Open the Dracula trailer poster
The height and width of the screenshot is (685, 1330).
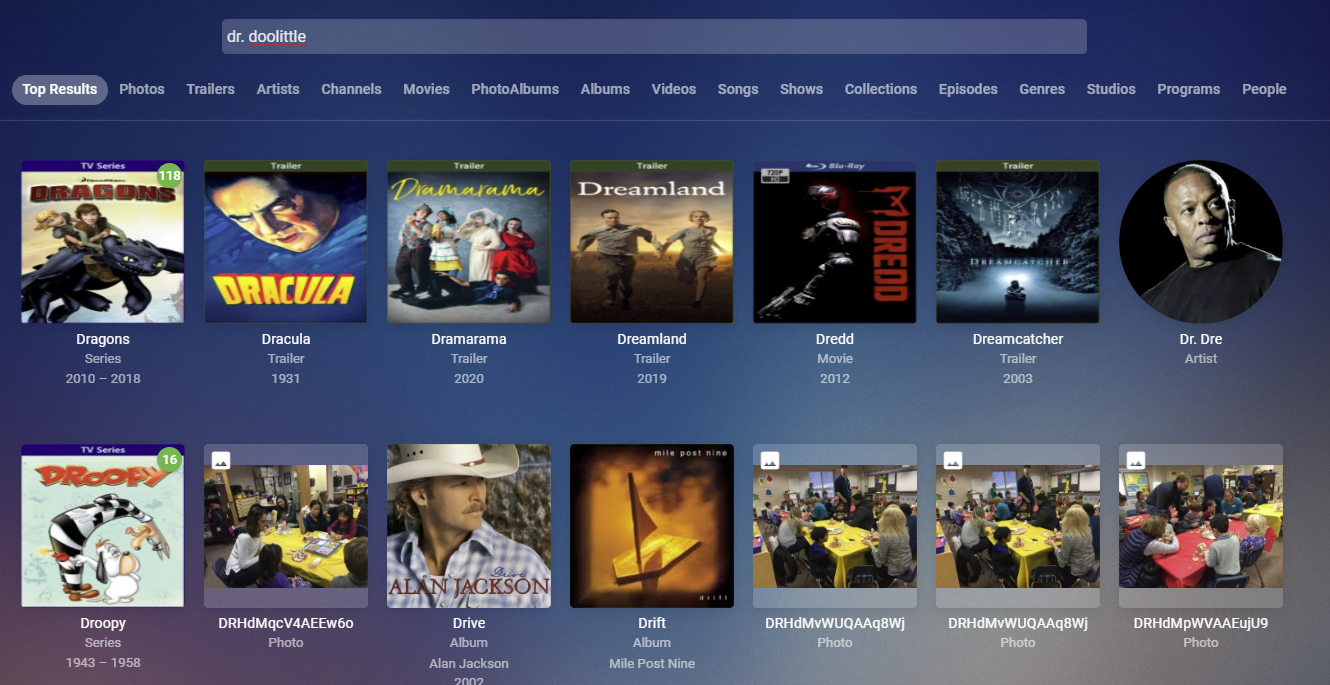[286, 242]
